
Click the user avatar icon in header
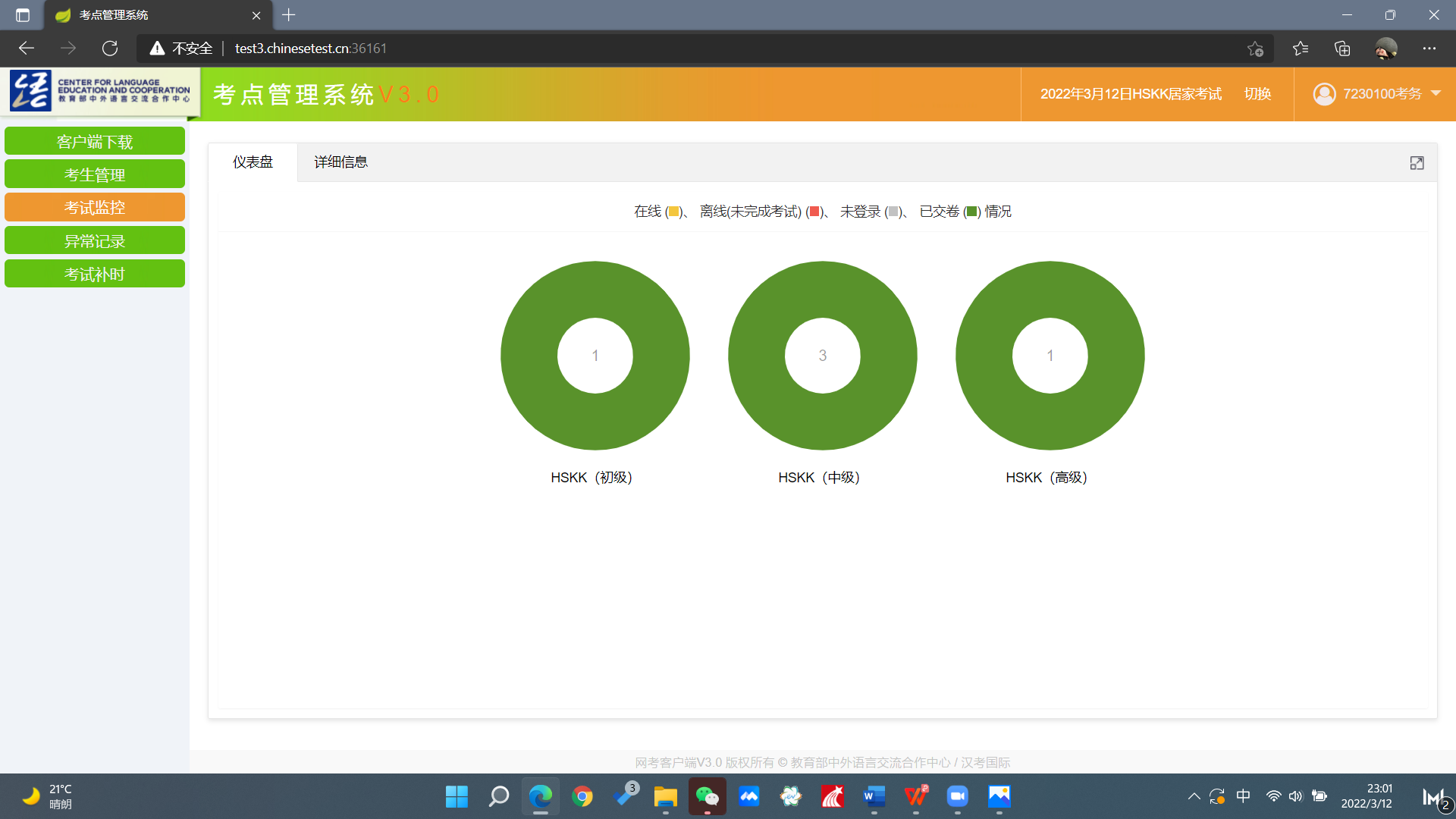click(1324, 94)
